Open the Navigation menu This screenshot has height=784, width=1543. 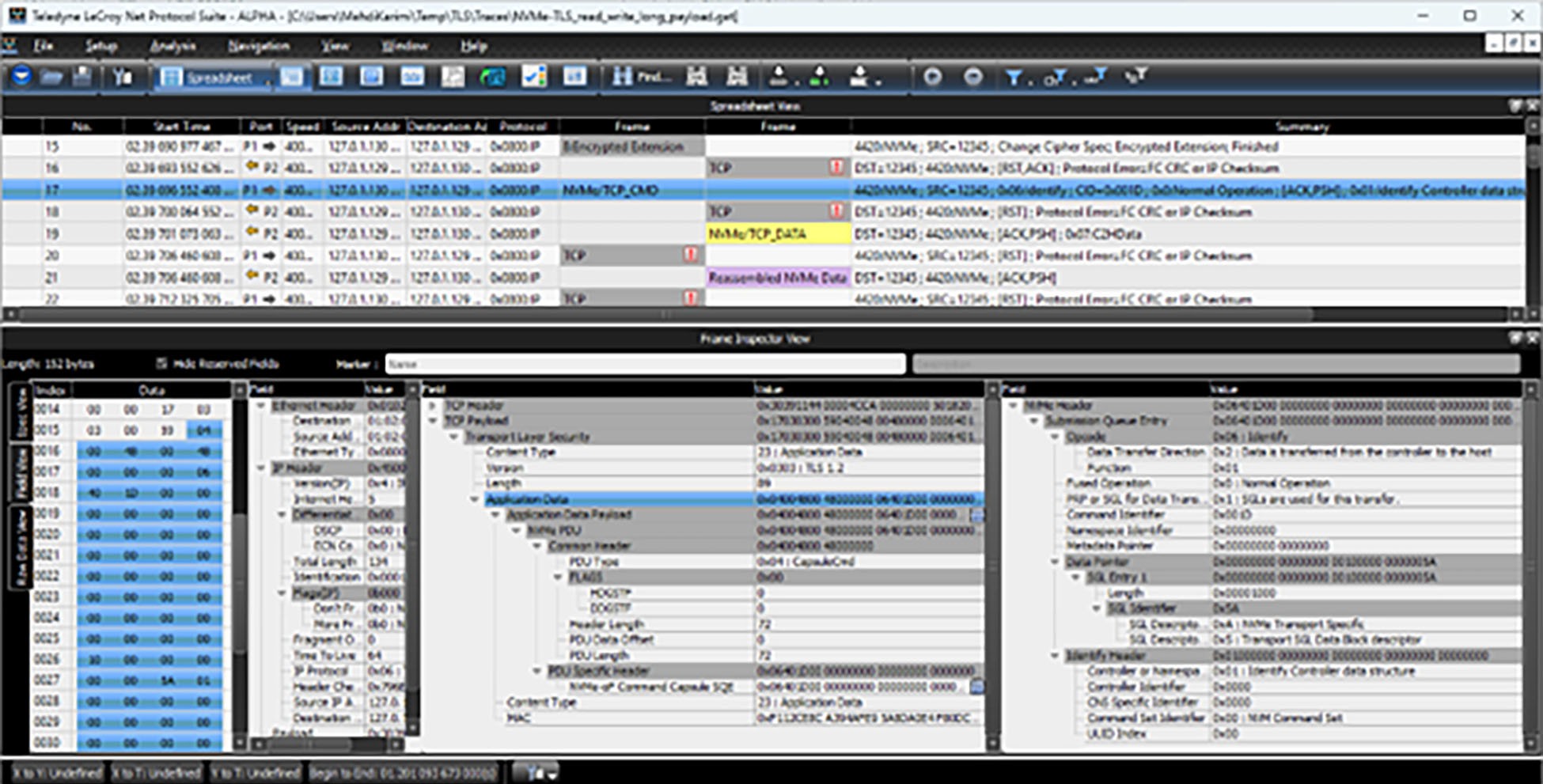258,46
